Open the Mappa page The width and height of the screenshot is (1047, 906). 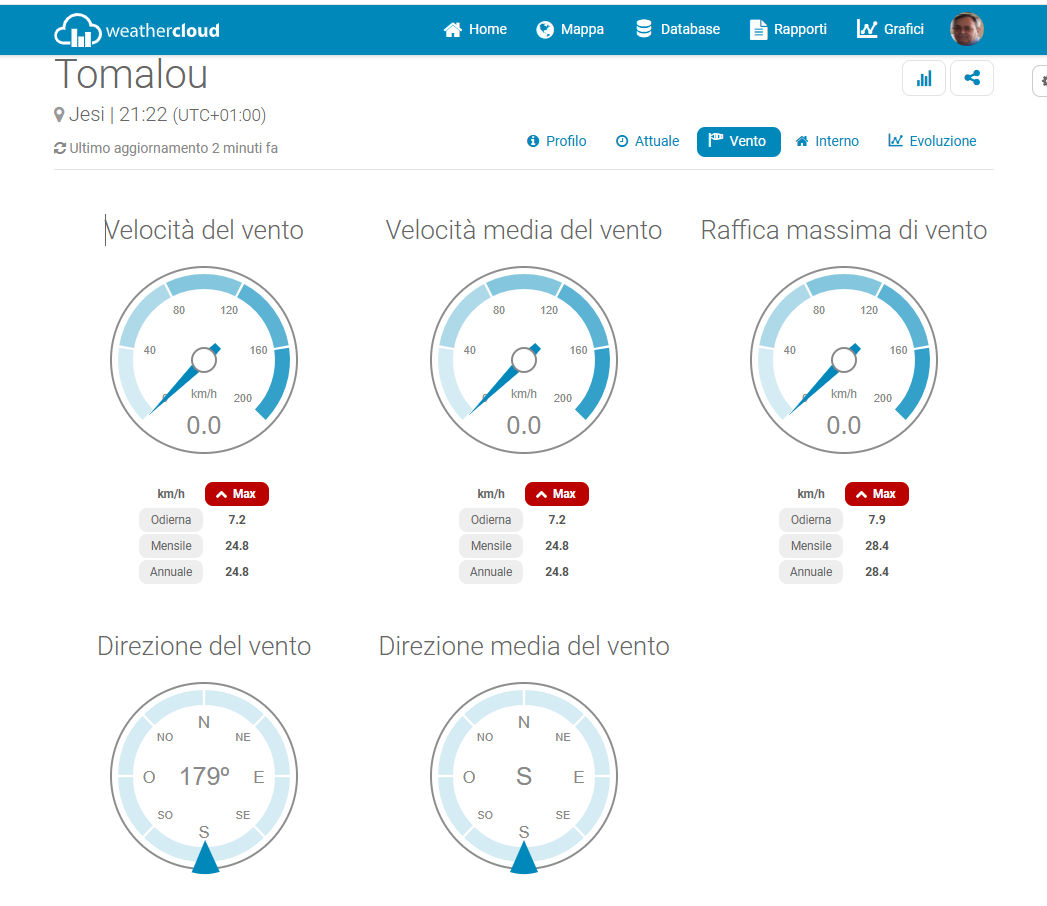point(570,29)
